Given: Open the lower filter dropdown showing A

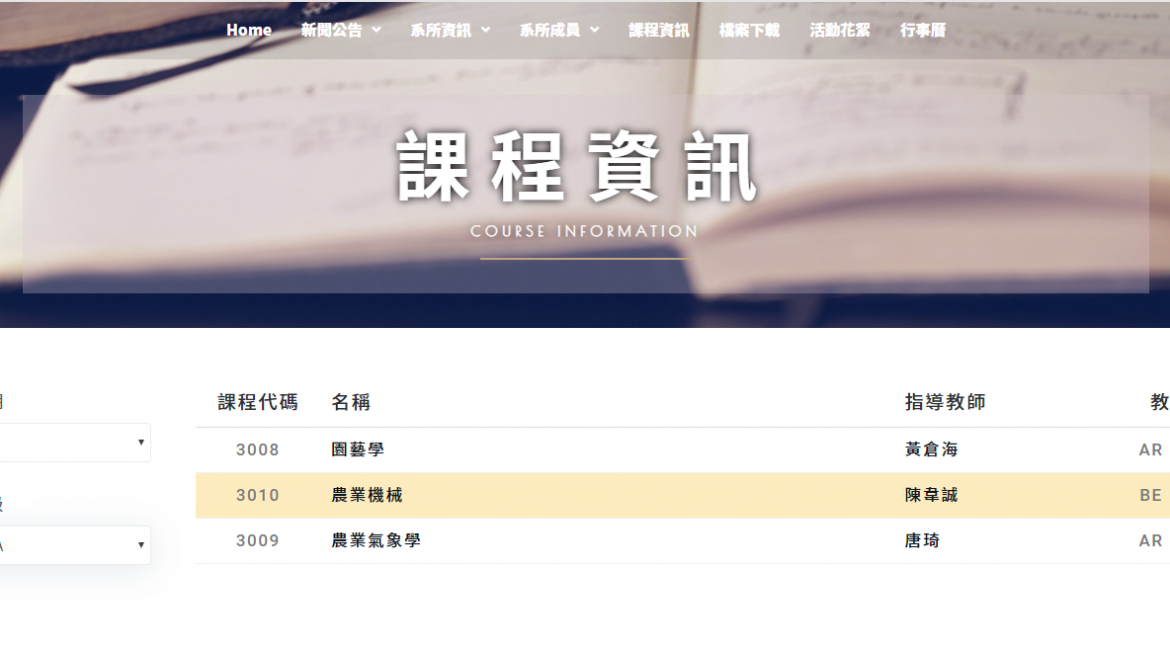Looking at the screenshot, I should point(75,545).
